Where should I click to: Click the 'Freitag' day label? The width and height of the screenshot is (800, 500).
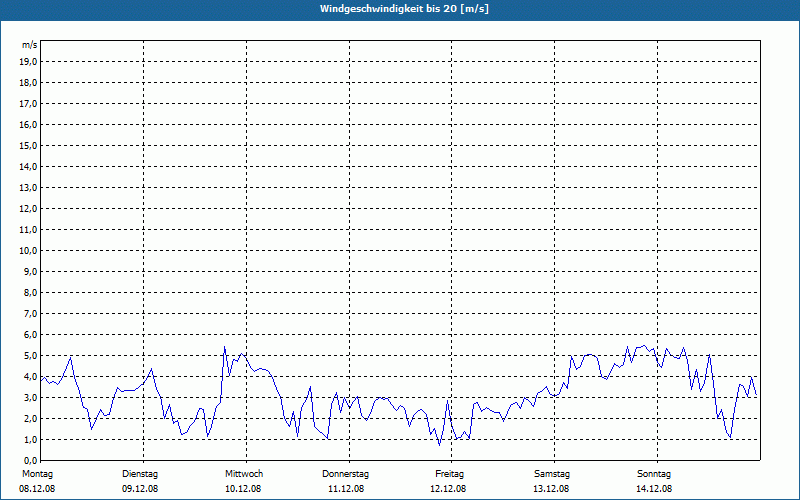tap(449, 474)
